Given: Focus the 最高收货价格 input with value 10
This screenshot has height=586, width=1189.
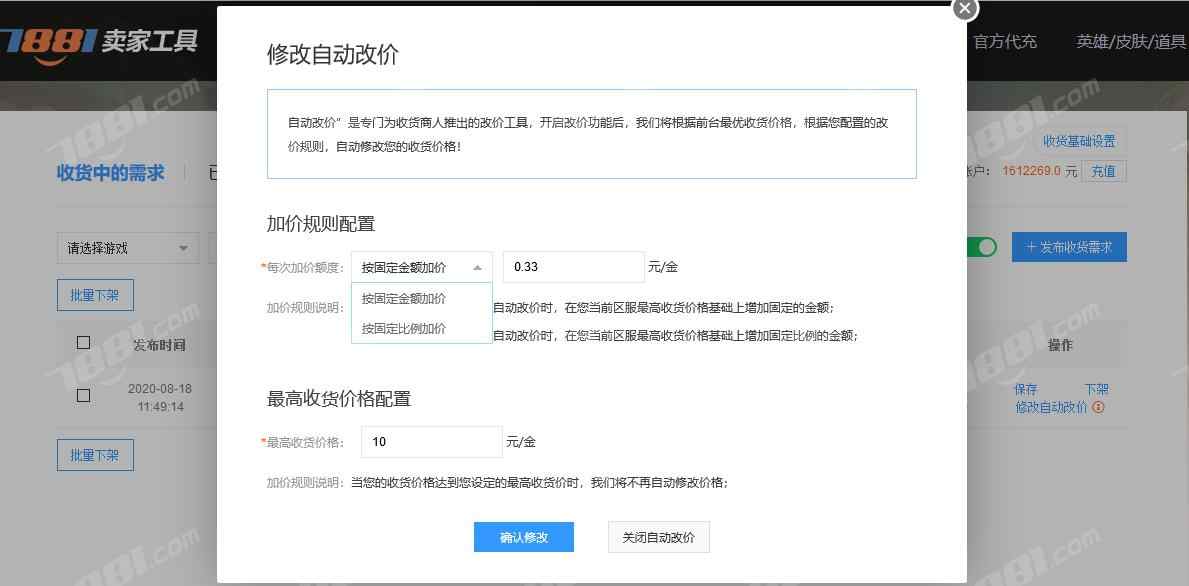Looking at the screenshot, I should (x=431, y=441).
